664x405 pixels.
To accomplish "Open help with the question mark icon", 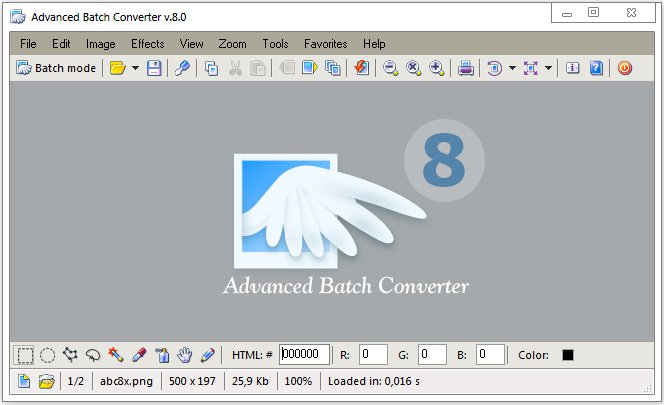I will tap(596, 68).
